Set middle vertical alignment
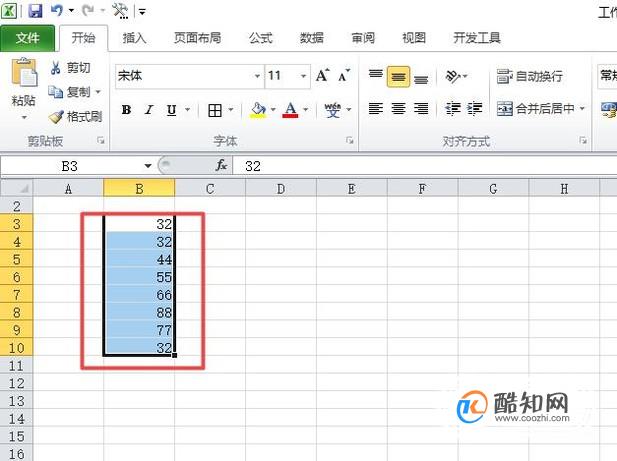This screenshot has height=461, width=617. click(x=398, y=77)
